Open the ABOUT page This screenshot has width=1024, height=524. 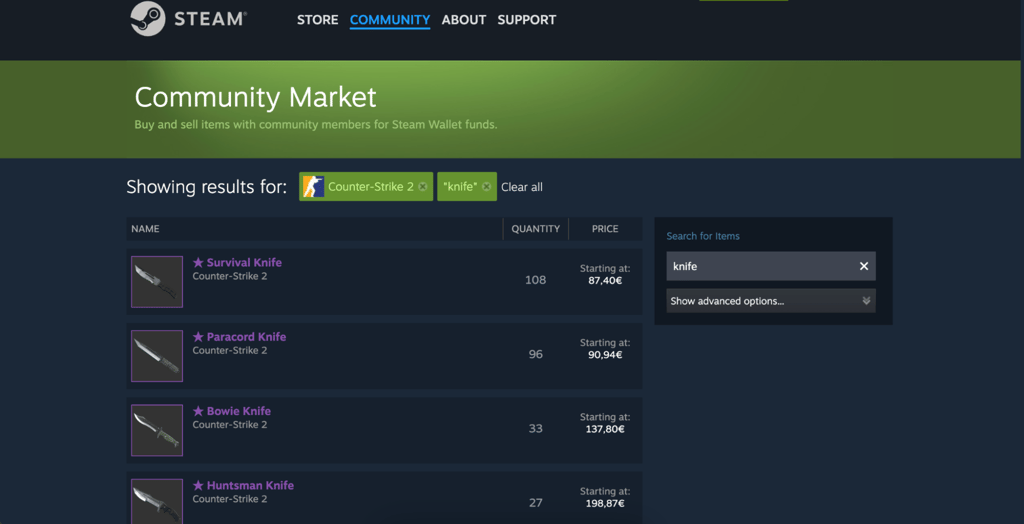point(464,20)
